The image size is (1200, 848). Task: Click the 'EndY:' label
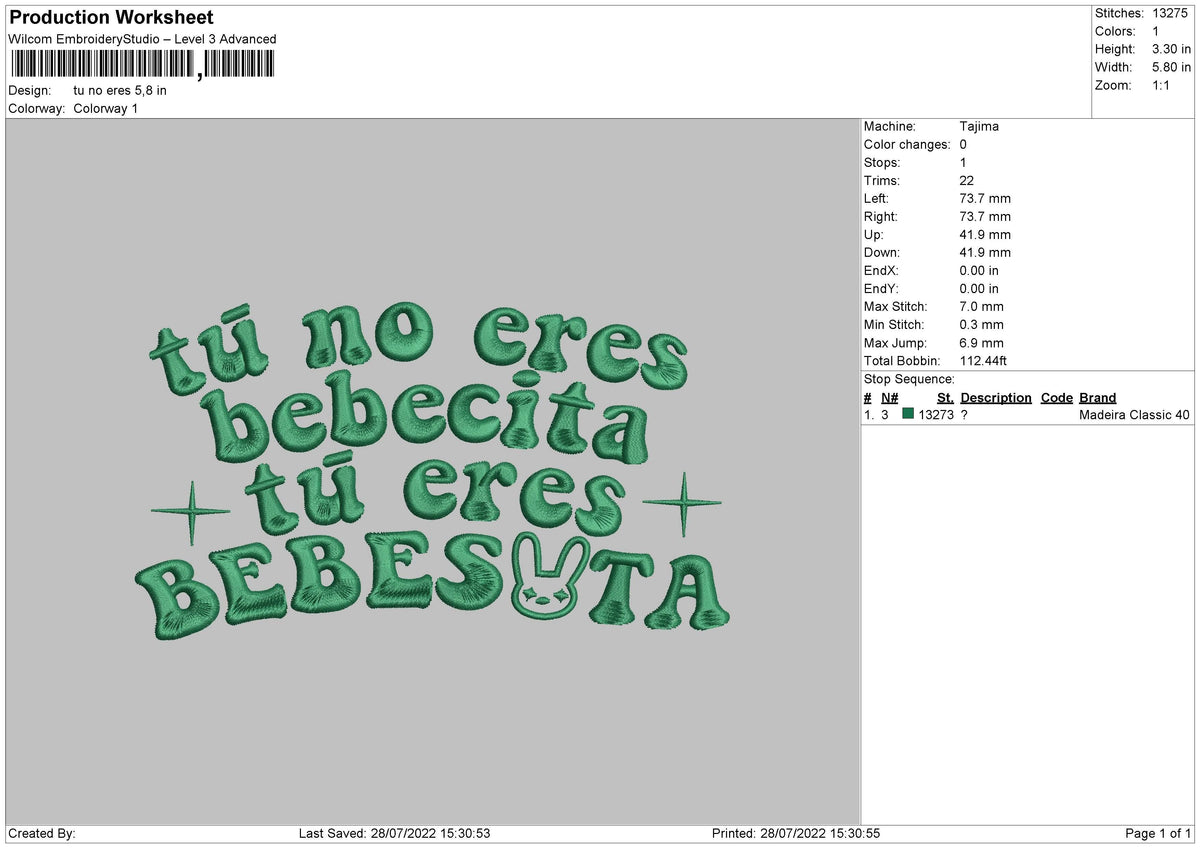pos(882,288)
